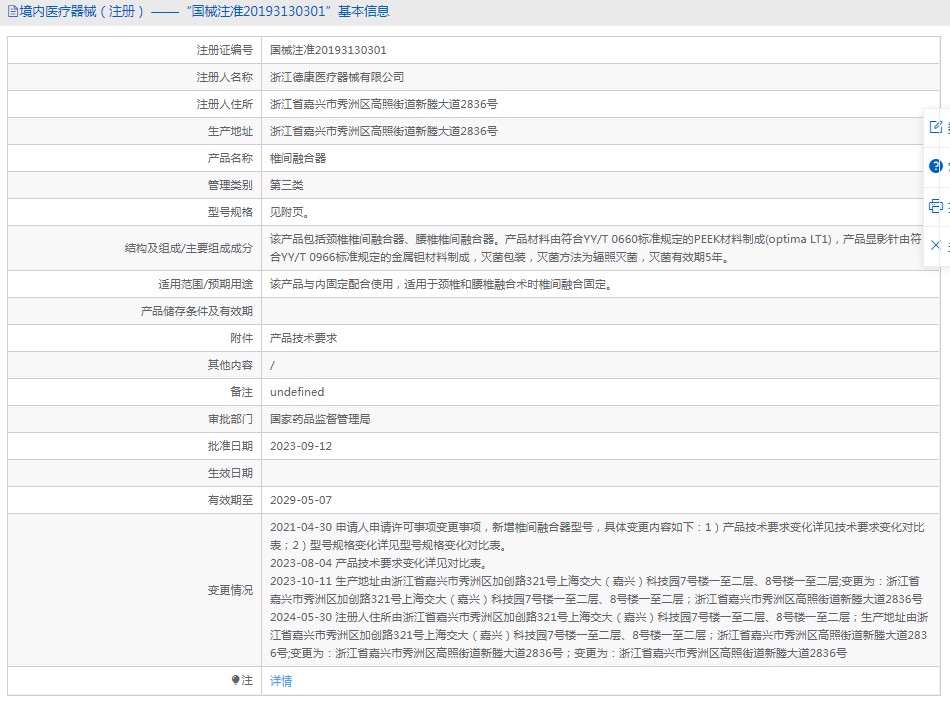Click the 产品技术要求 attachment text
Viewport: 950px width, 701px height.
[303, 338]
